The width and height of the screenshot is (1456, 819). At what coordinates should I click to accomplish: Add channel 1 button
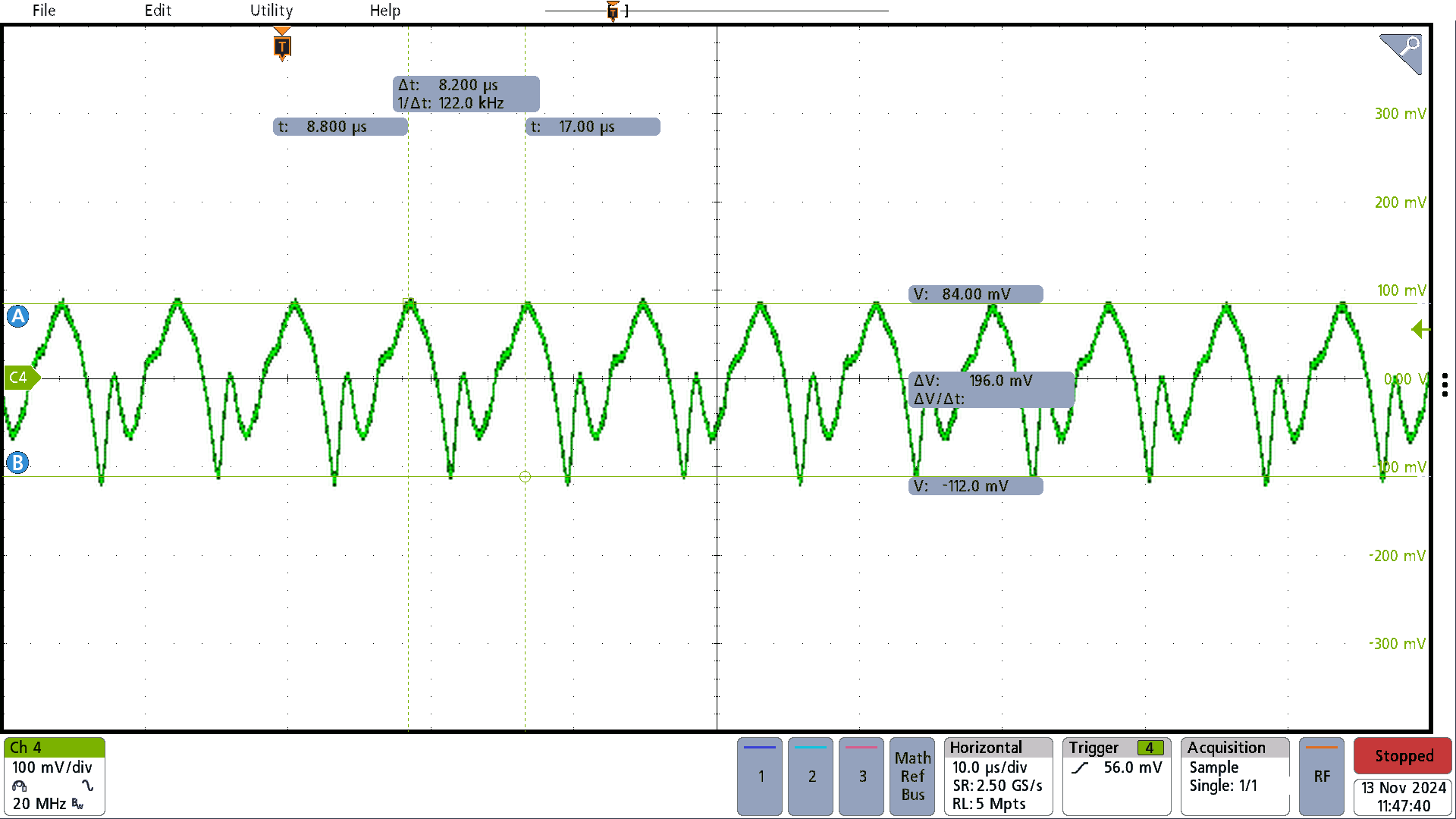click(760, 777)
